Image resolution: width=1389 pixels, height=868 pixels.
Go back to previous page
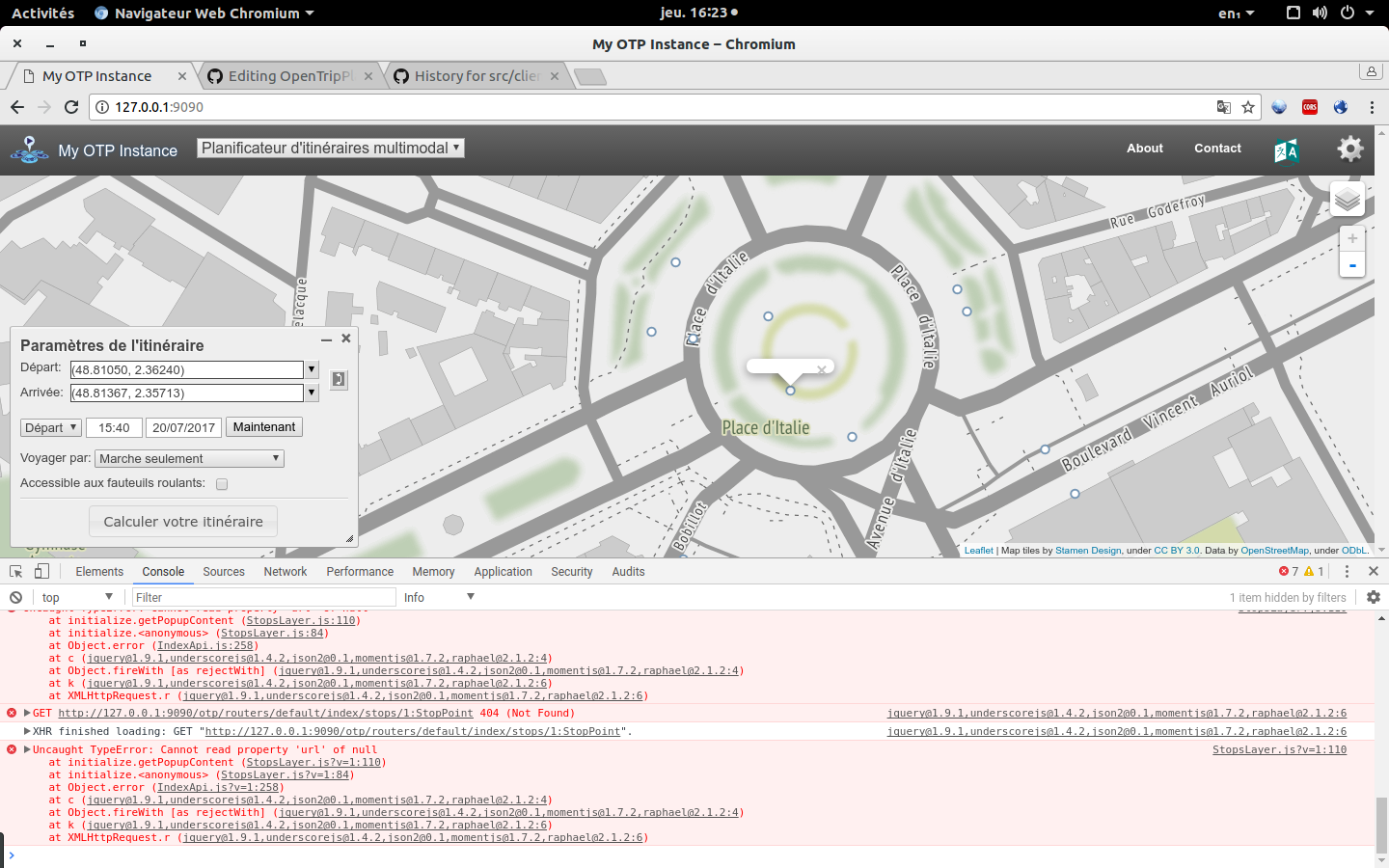pos(17,107)
